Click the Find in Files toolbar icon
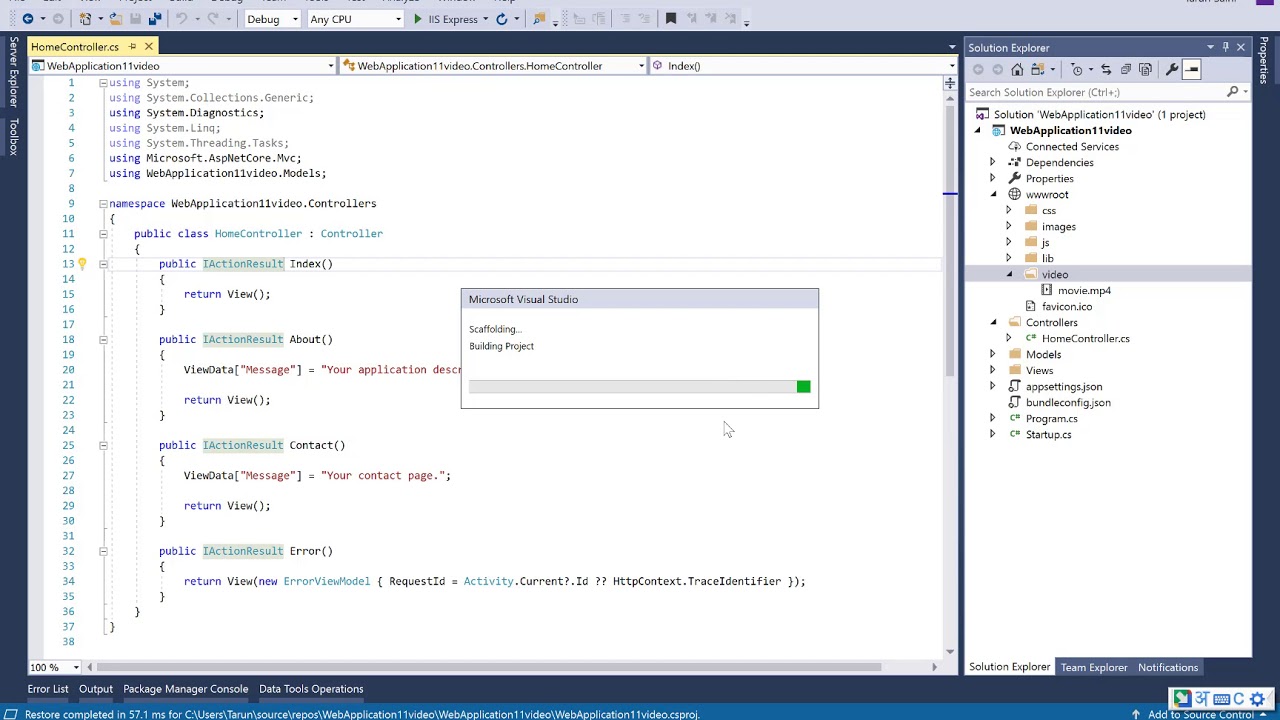Image resolution: width=1280 pixels, height=720 pixels. pos(539,19)
